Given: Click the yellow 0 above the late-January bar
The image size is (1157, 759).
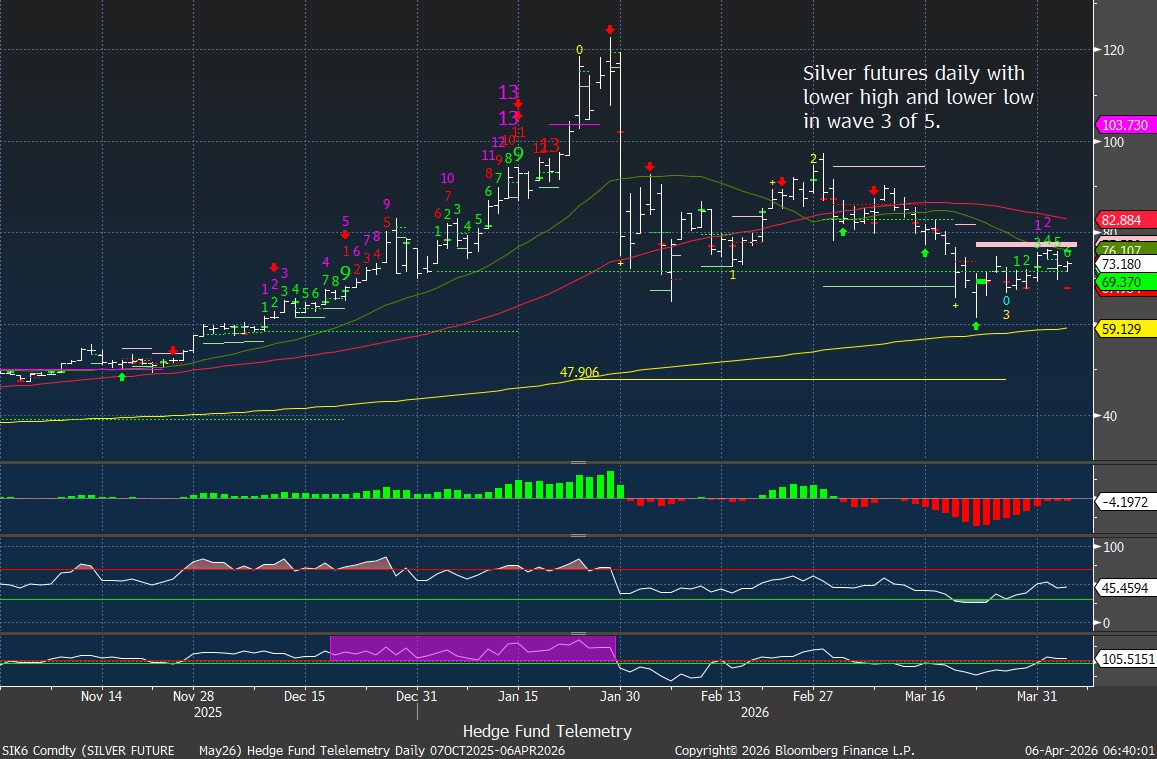Looking at the screenshot, I should click(x=579, y=50).
